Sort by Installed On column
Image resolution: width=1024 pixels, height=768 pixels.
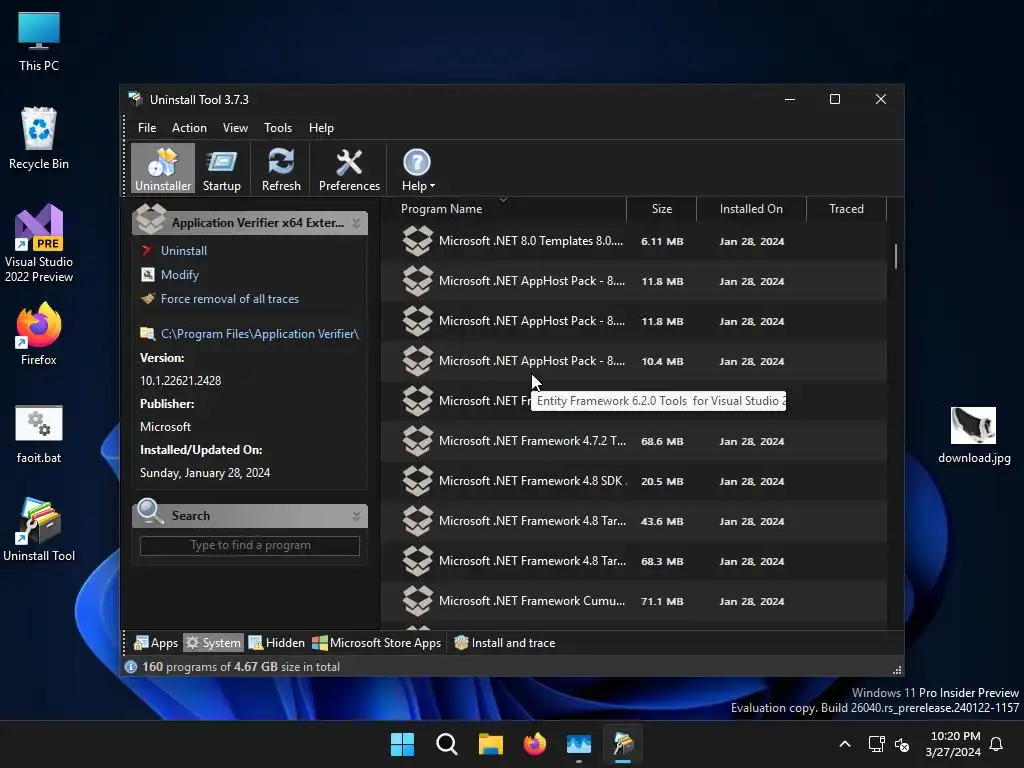coord(751,209)
